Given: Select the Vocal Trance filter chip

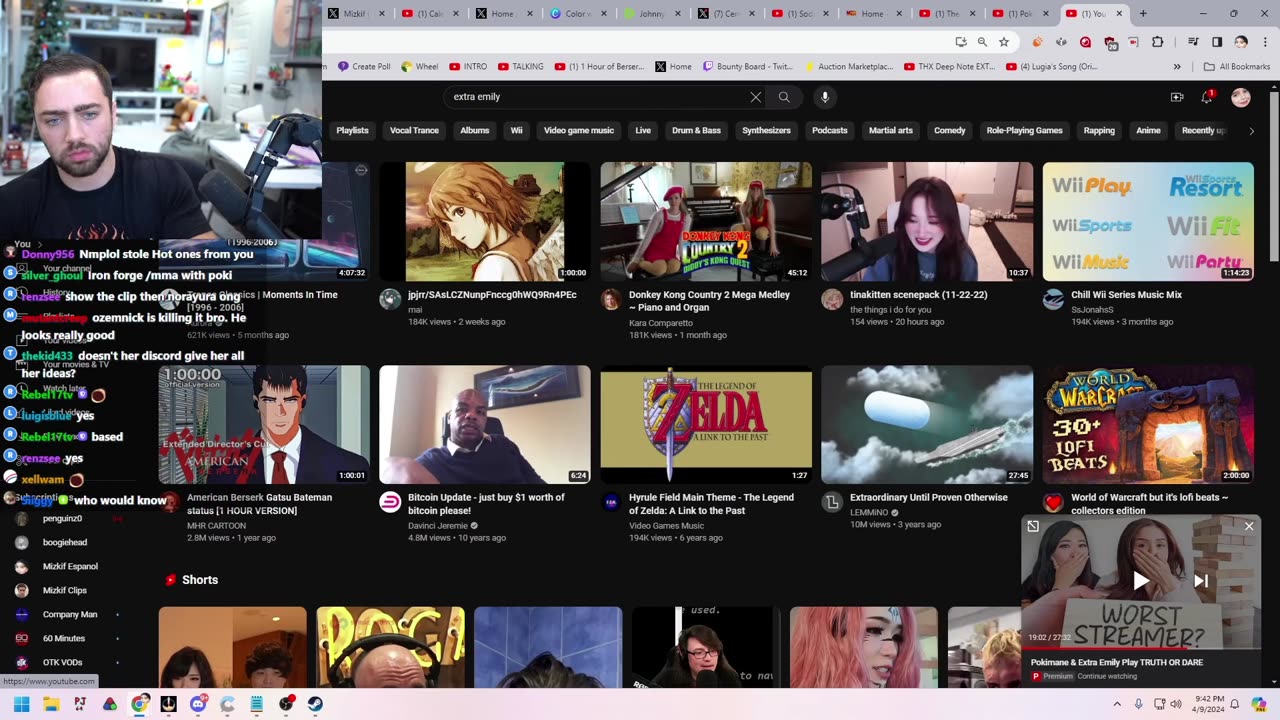Looking at the screenshot, I should [414, 131].
